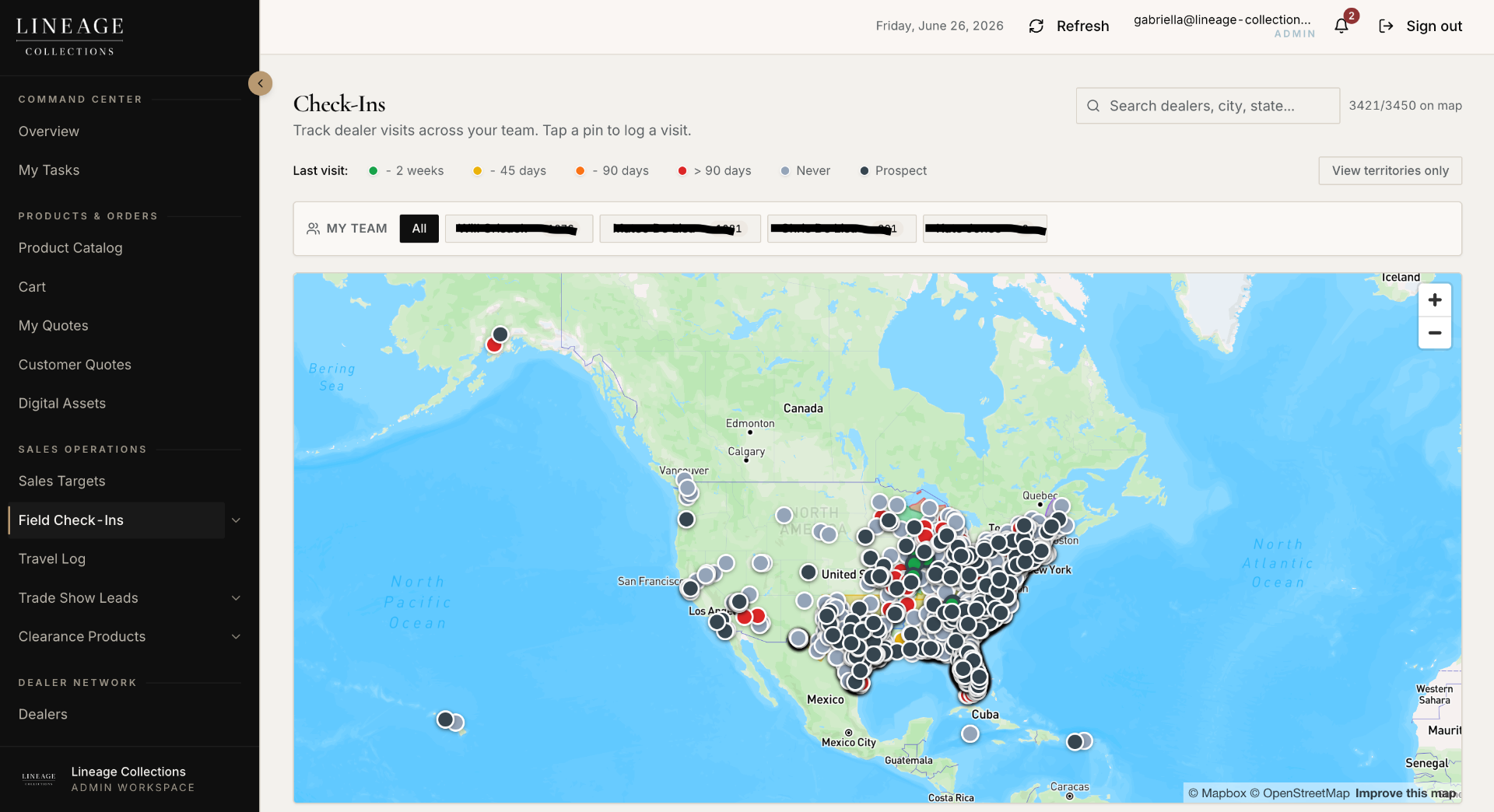The height and width of the screenshot is (812, 1494).
Task: Click View territories only button
Action: pyautogui.click(x=1390, y=171)
